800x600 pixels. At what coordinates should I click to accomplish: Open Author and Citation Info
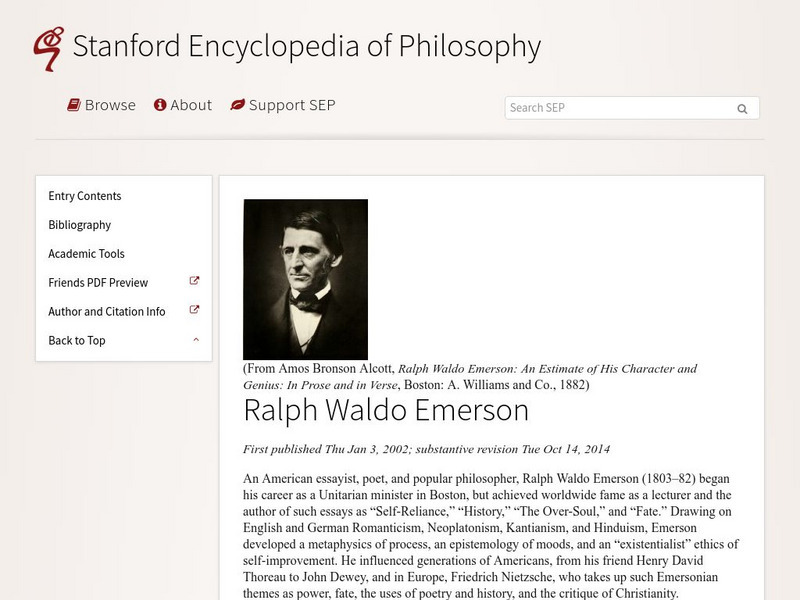click(107, 311)
